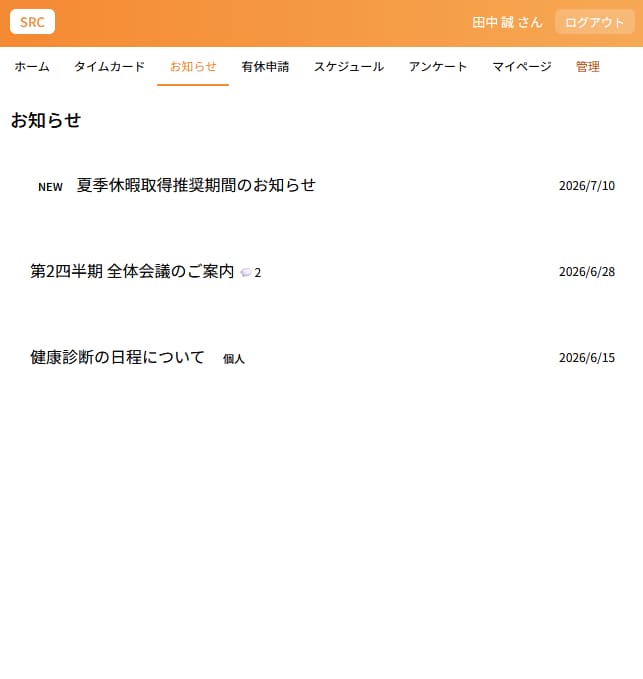
Task: Click the comment bubble icon beside 全体会議
Action: click(x=246, y=272)
